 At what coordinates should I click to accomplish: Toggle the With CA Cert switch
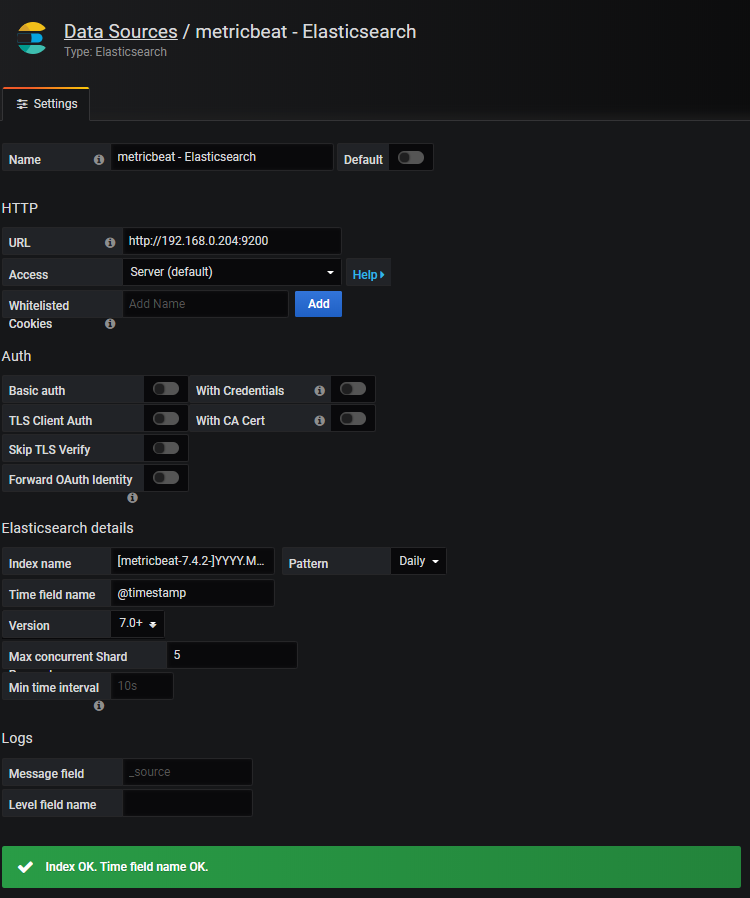[353, 419]
